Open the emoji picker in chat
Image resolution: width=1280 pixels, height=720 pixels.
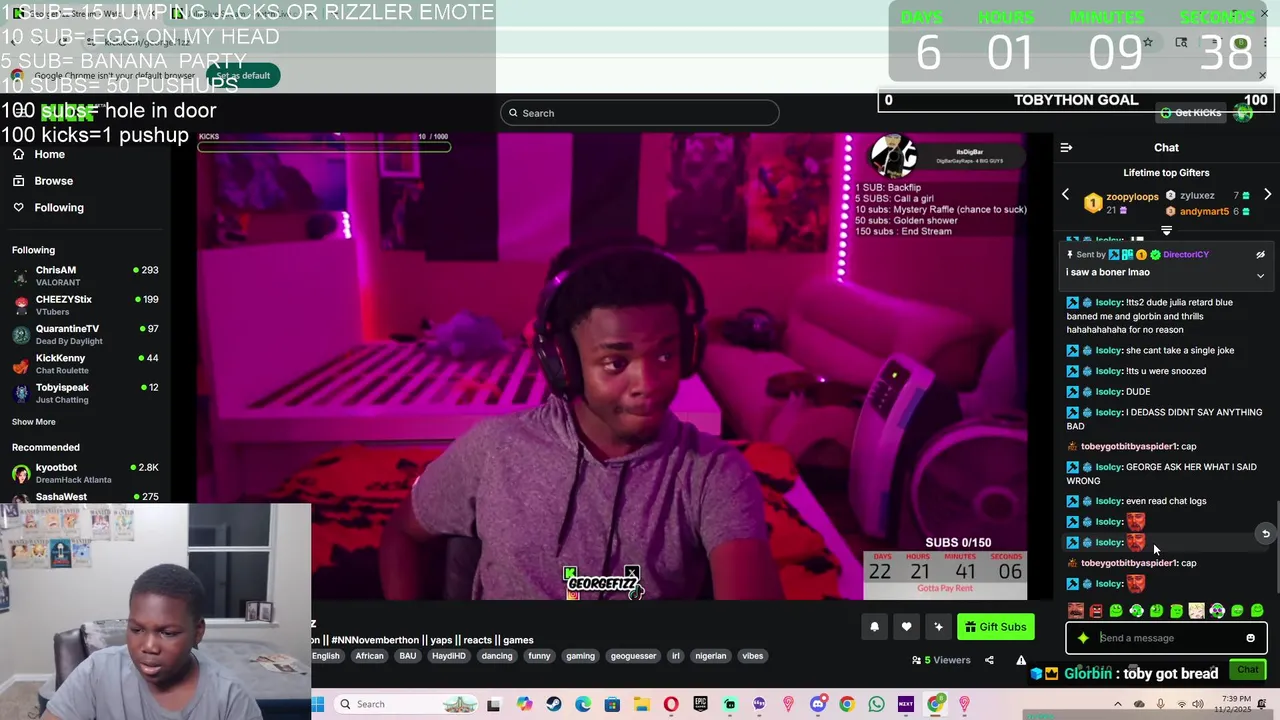1250,638
